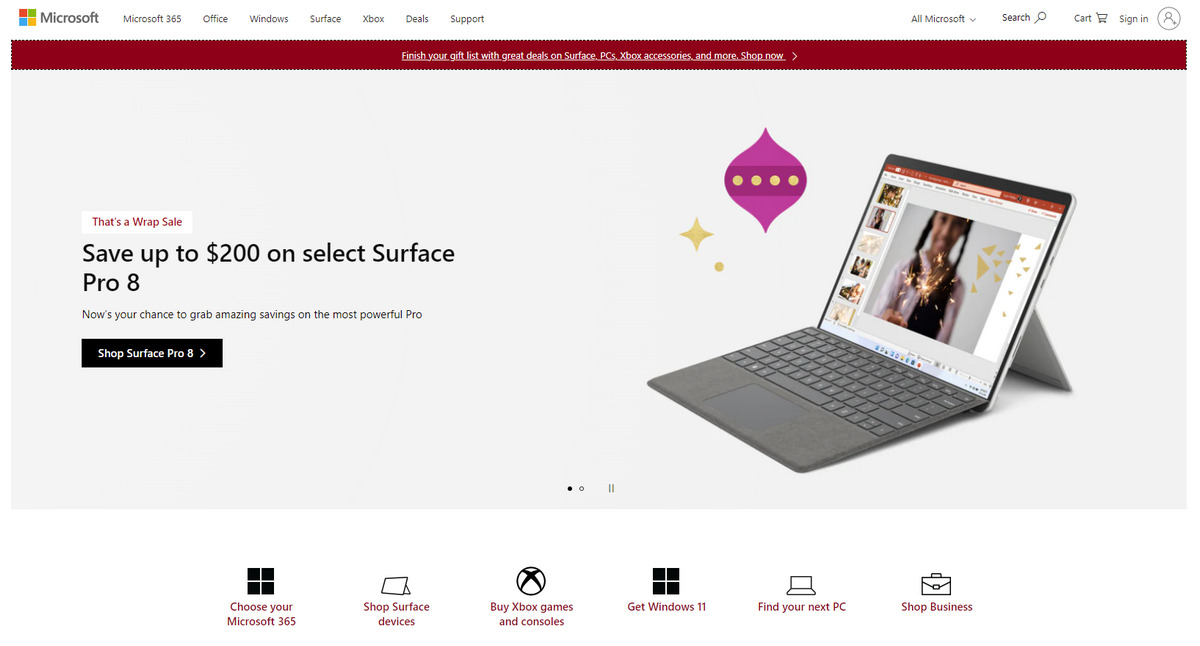Click the Shop Business briefcase icon
Screen dimensions: 1200x646
click(936, 584)
